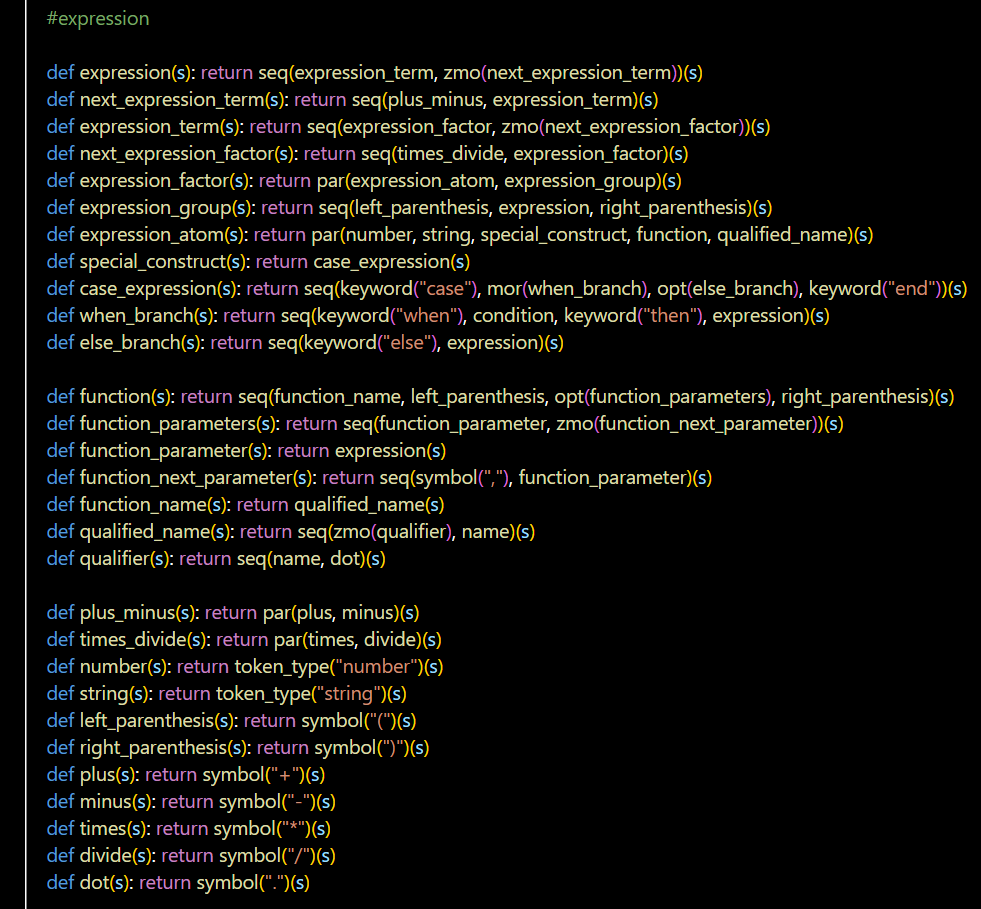Click the 'def expression_group(s)' definition name
This screenshot has height=909, width=981.
pyautogui.click(x=155, y=207)
